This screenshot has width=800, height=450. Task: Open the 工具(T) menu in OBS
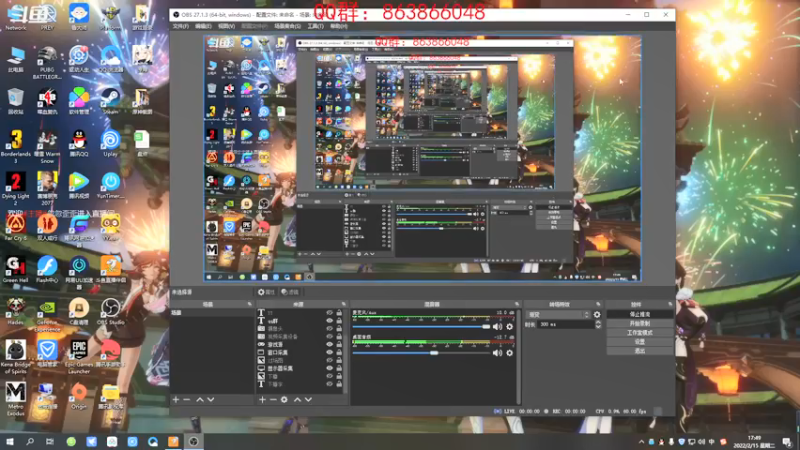pos(315,26)
